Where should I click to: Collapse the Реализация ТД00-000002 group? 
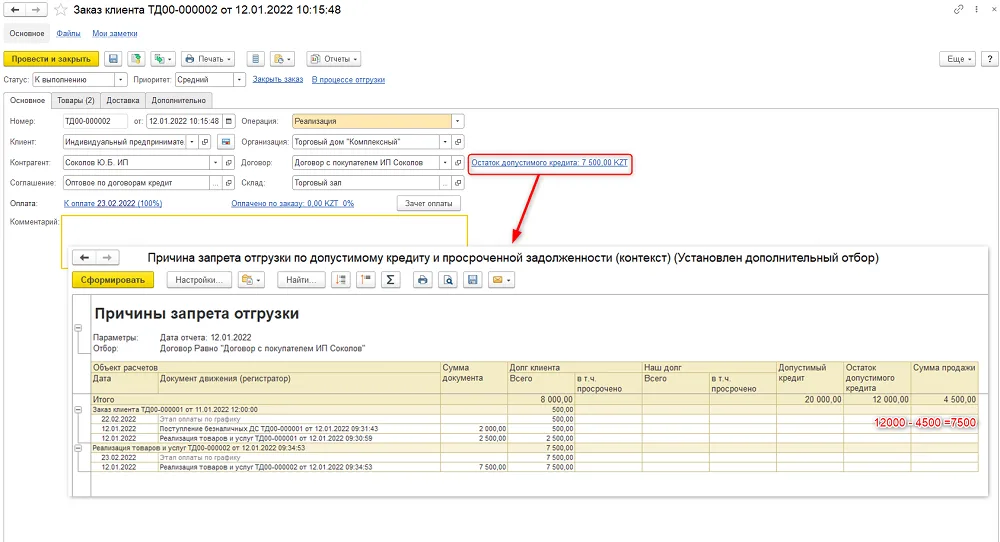point(78,448)
